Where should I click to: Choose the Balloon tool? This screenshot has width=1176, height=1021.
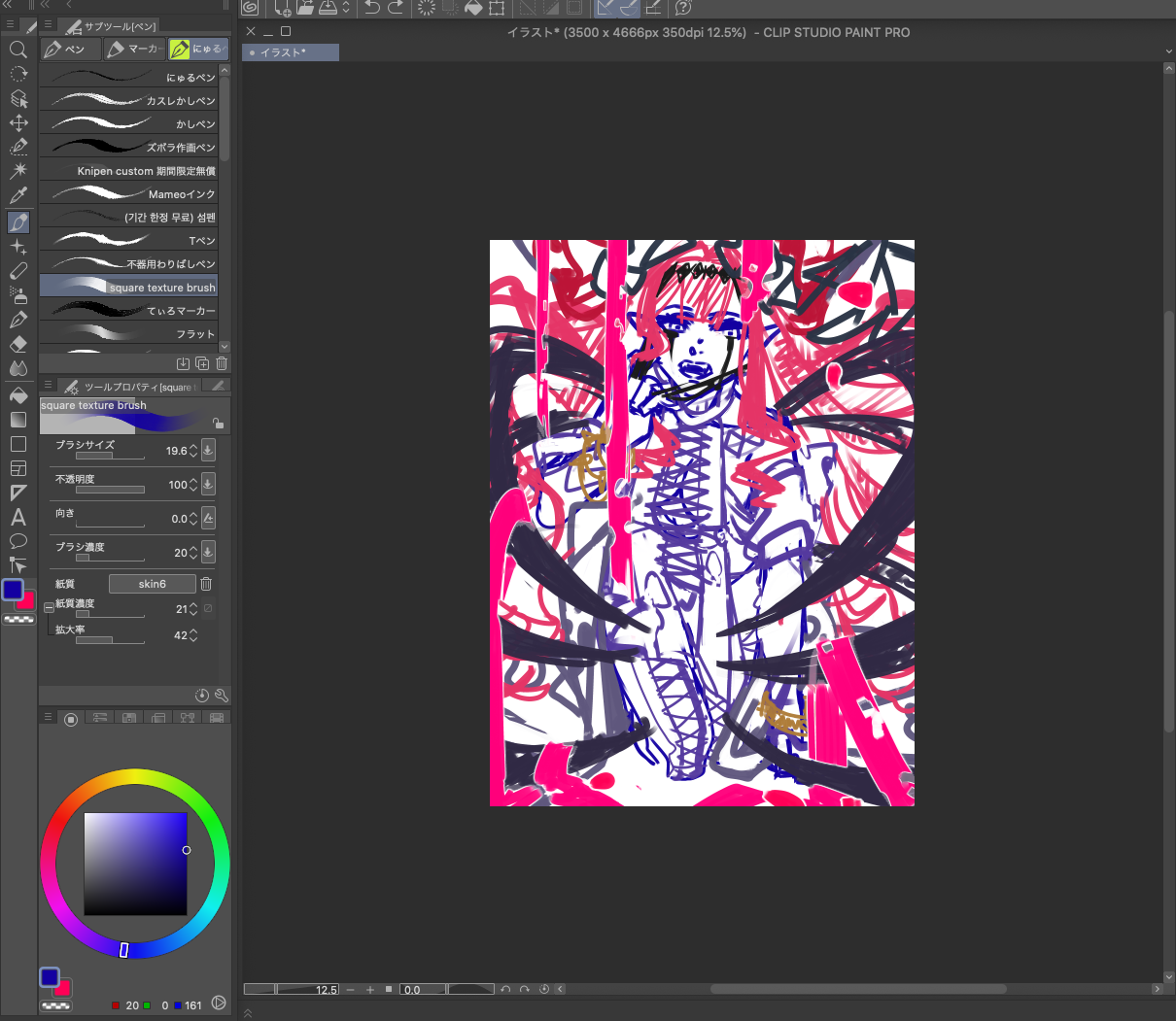coord(17,541)
